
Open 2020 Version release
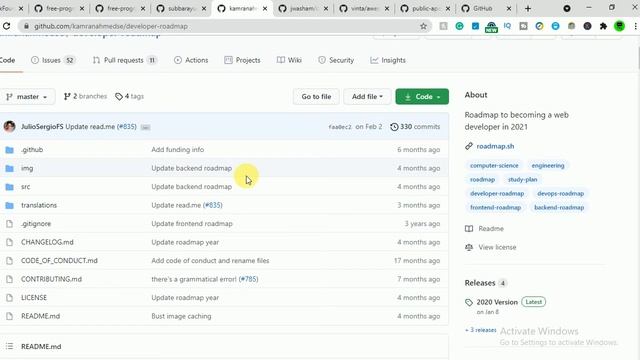pyautogui.click(x=497, y=302)
